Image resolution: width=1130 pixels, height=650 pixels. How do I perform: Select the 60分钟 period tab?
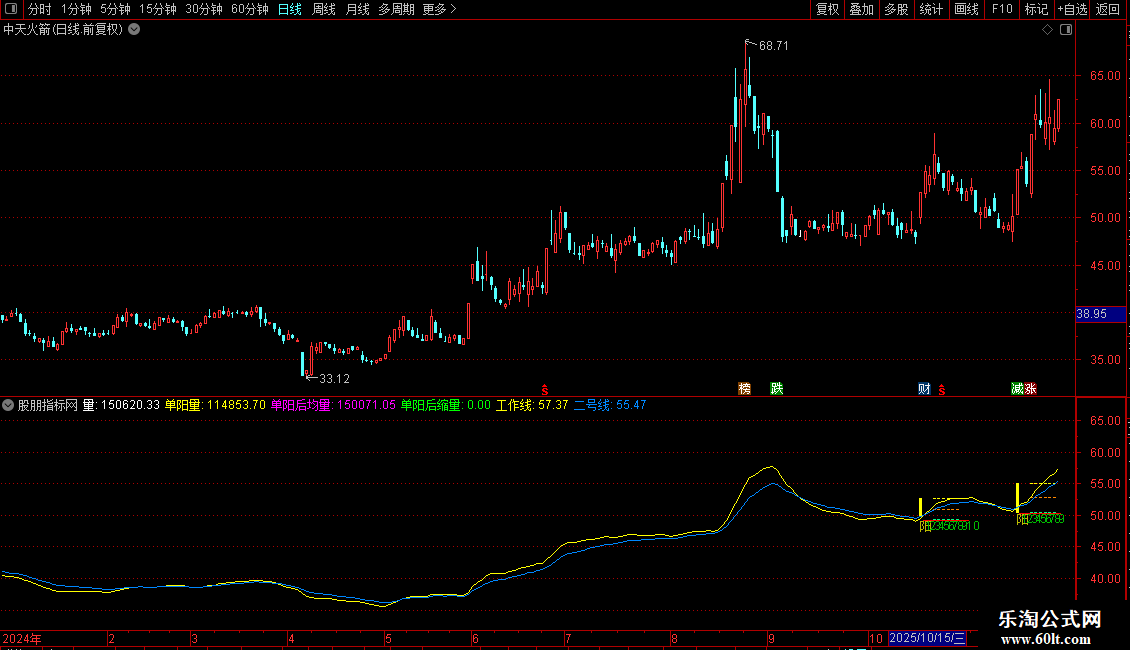[249, 9]
